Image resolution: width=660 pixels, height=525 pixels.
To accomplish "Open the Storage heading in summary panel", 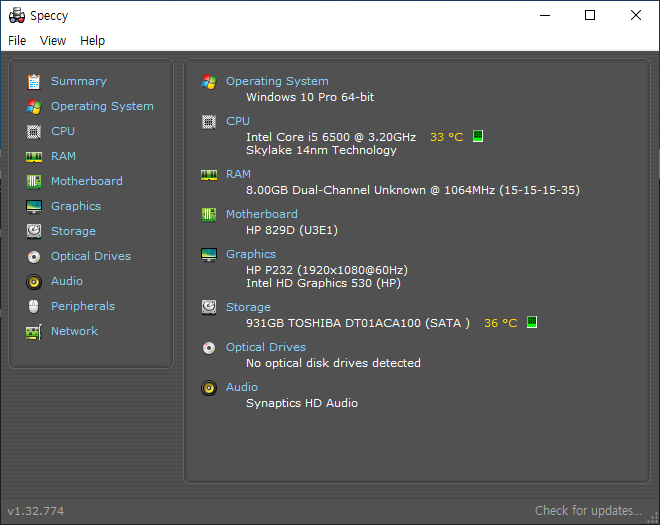I will (x=248, y=307).
